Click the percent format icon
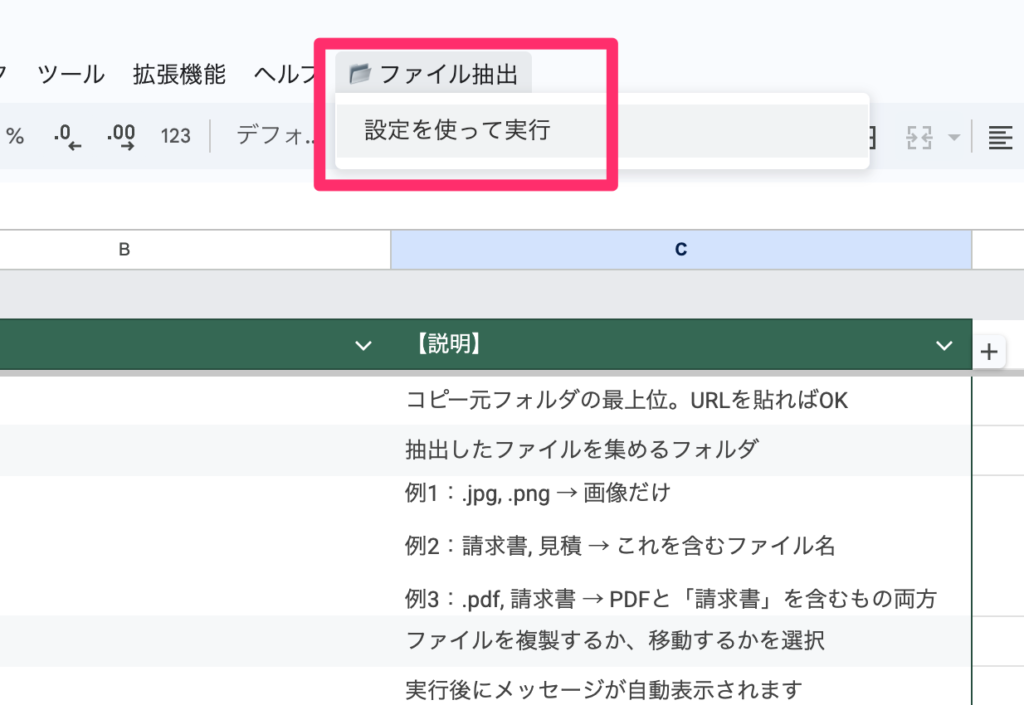This screenshot has width=1024, height=705. (x=15, y=136)
